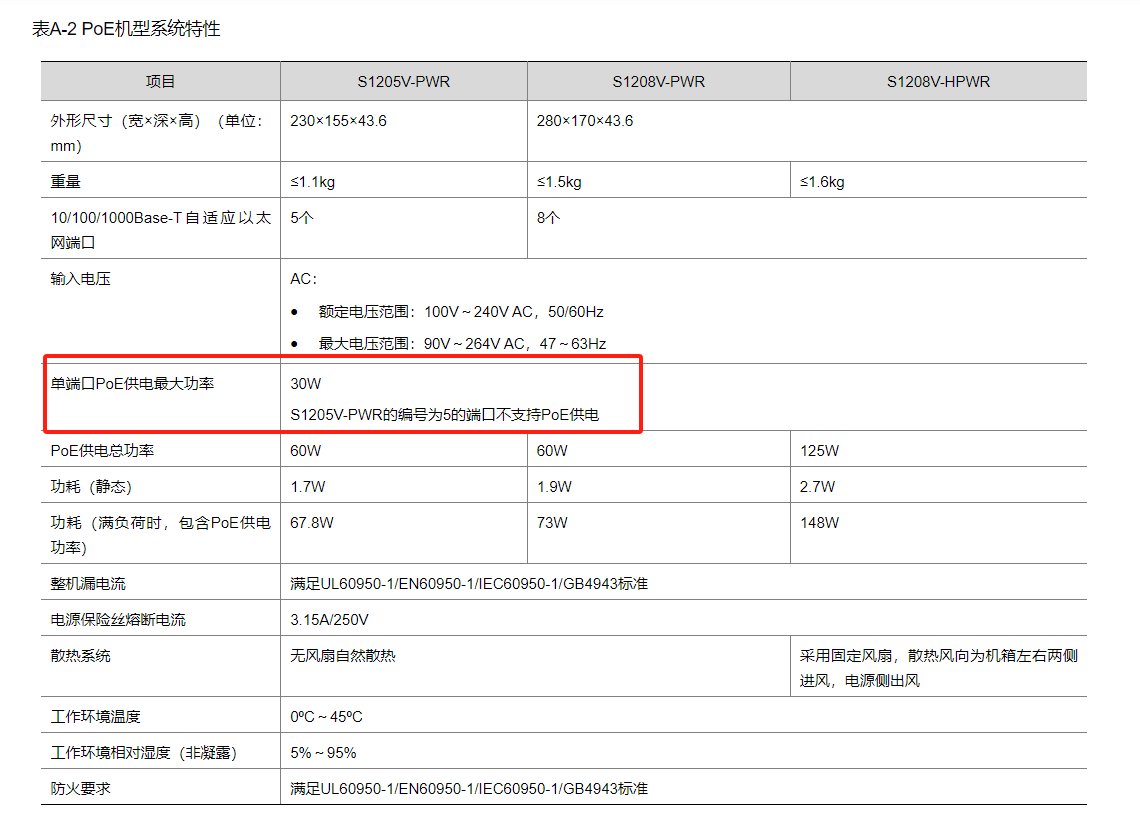Click the 280×170×43.6 dimension value
1140x829 pixels.
tap(585, 121)
